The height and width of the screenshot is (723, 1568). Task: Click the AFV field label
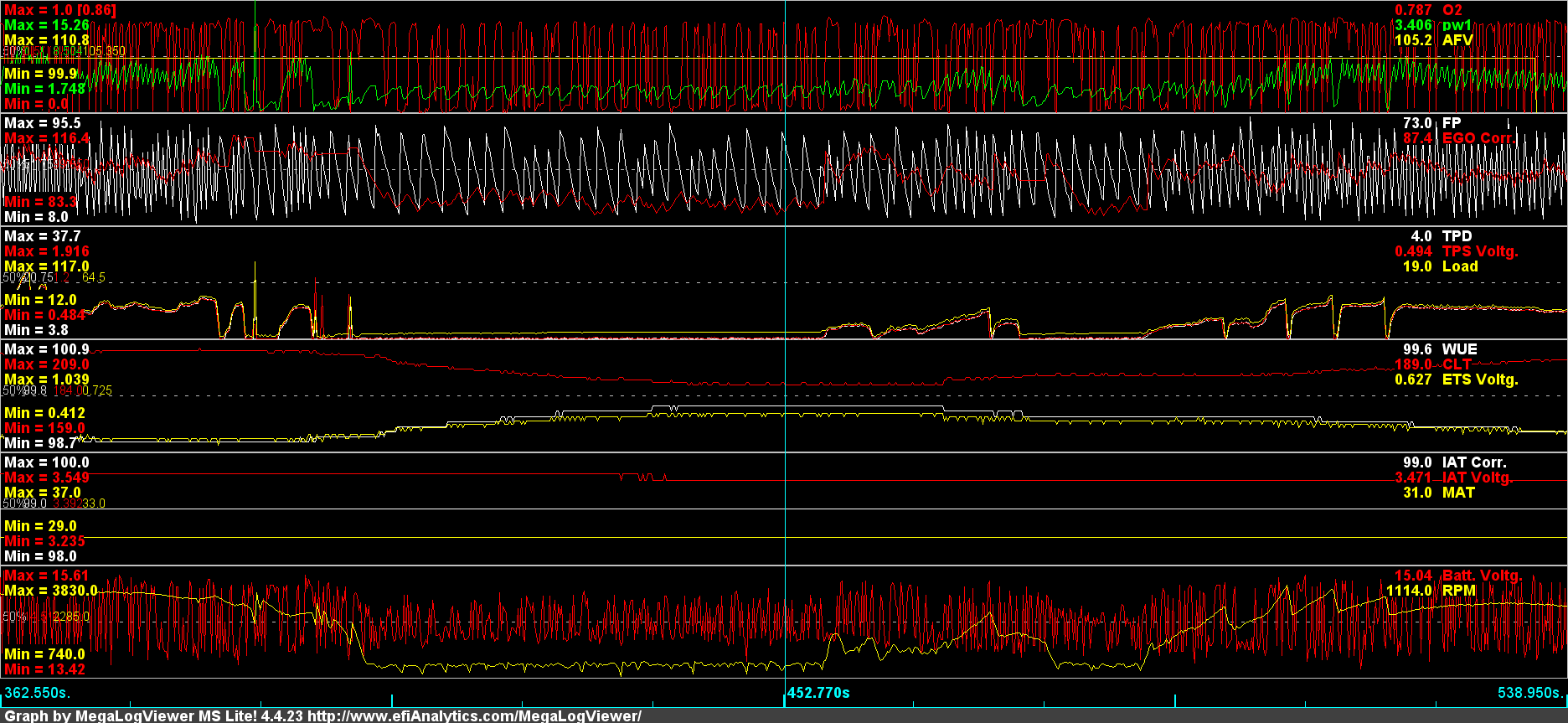(x=1457, y=40)
